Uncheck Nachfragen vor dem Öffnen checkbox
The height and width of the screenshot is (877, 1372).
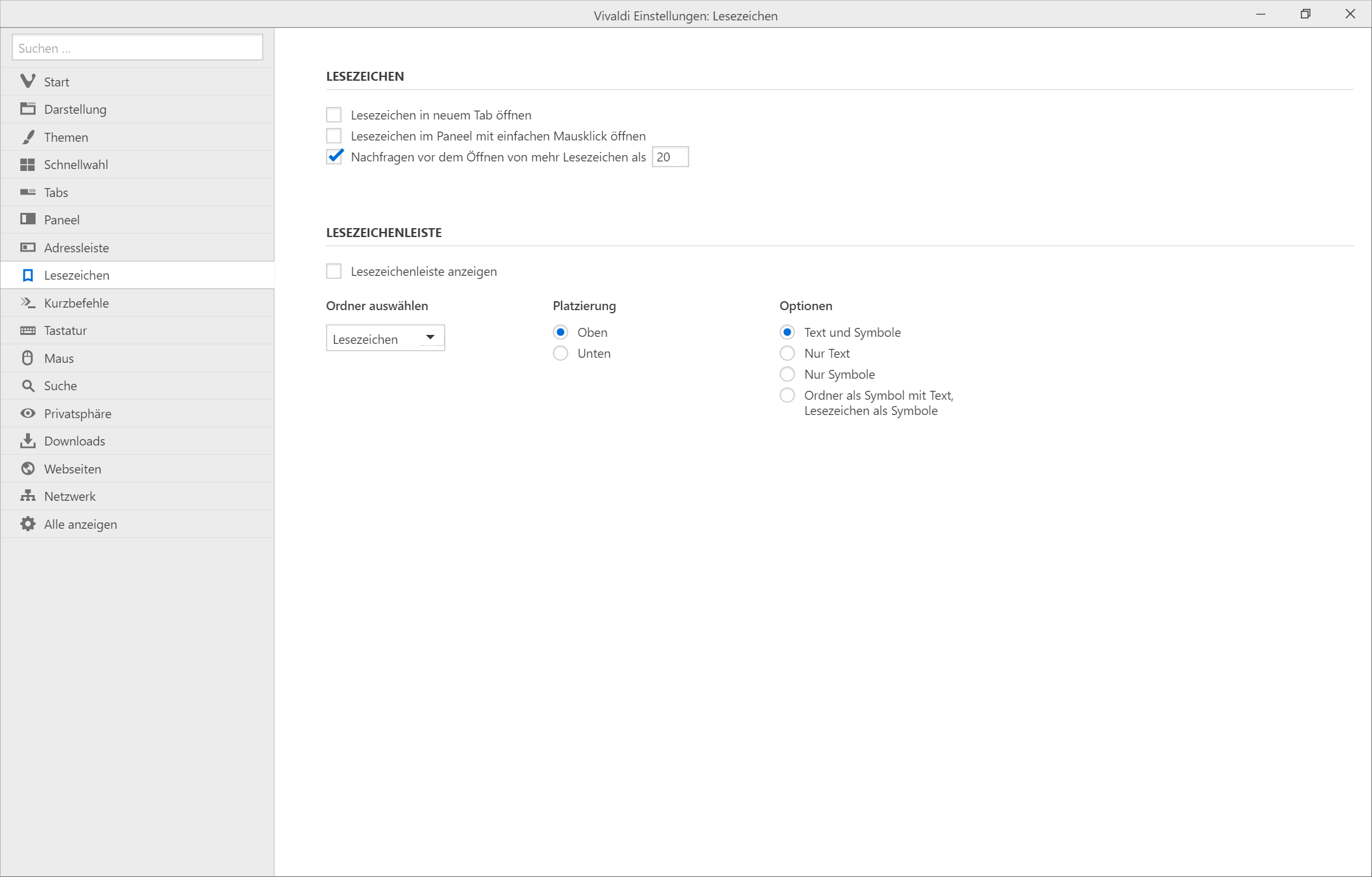click(333, 157)
